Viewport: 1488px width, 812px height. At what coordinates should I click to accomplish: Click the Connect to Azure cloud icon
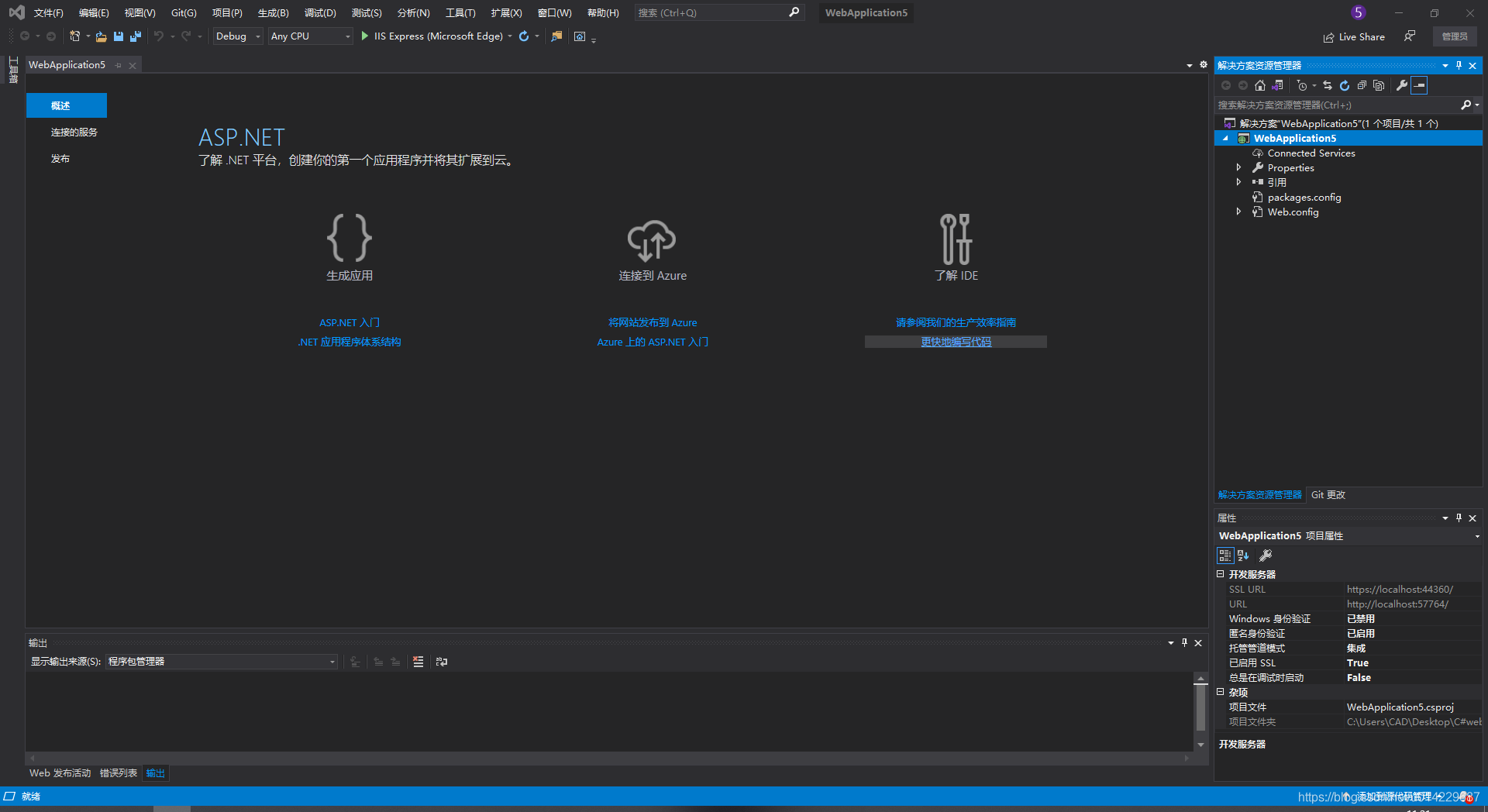click(x=652, y=240)
